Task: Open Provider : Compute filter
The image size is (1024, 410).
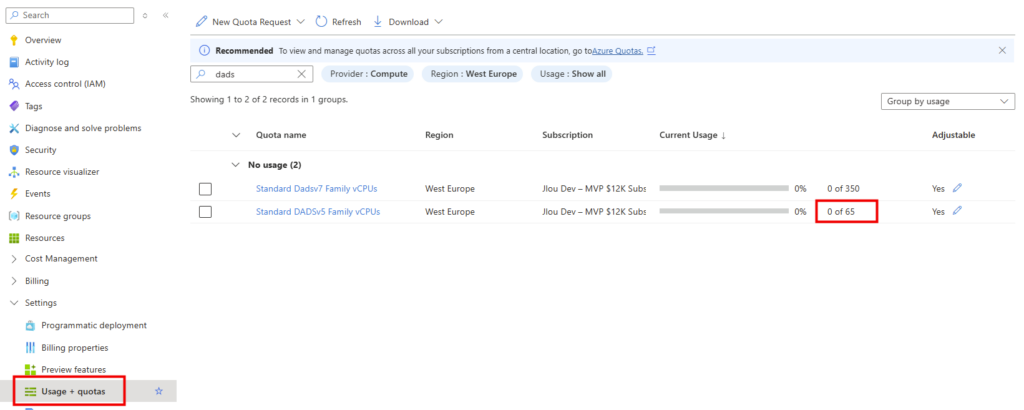Action: [368, 74]
